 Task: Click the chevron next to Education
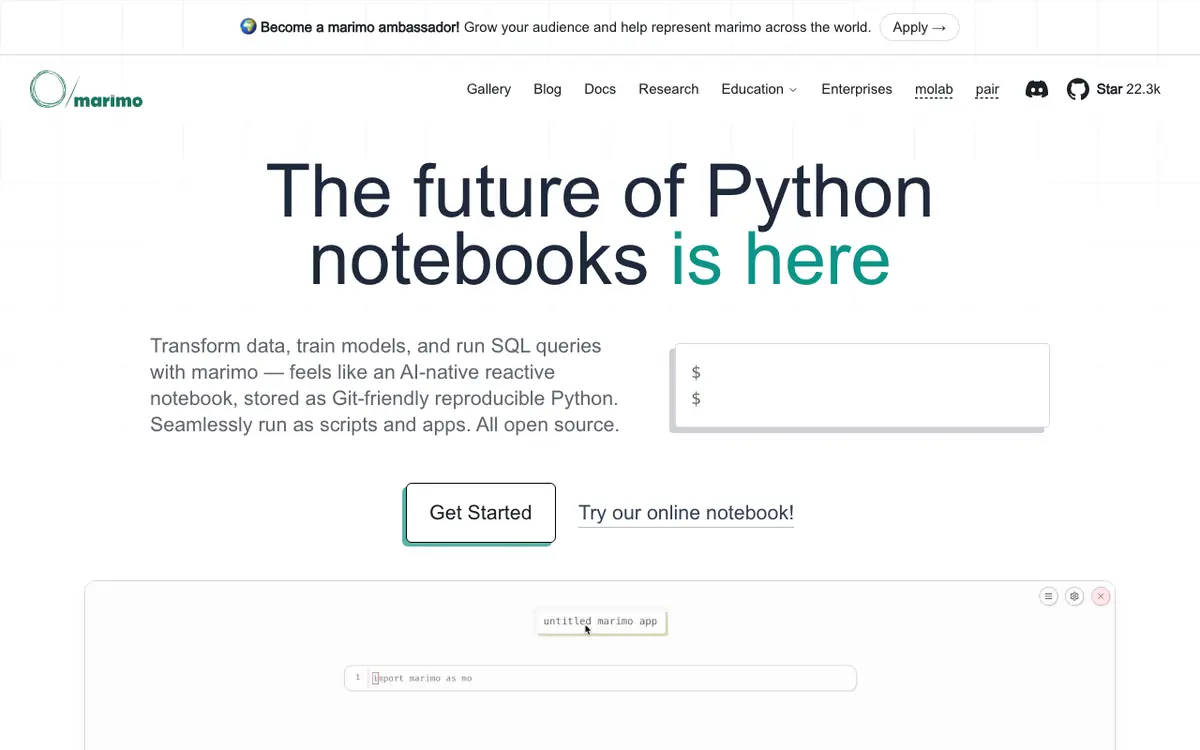coord(793,90)
